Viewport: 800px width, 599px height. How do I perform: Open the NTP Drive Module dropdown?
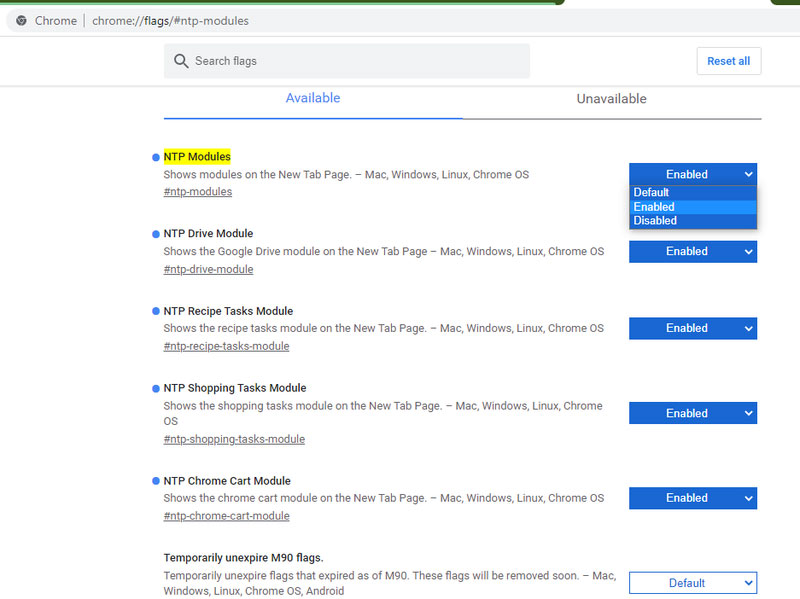click(x=692, y=252)
